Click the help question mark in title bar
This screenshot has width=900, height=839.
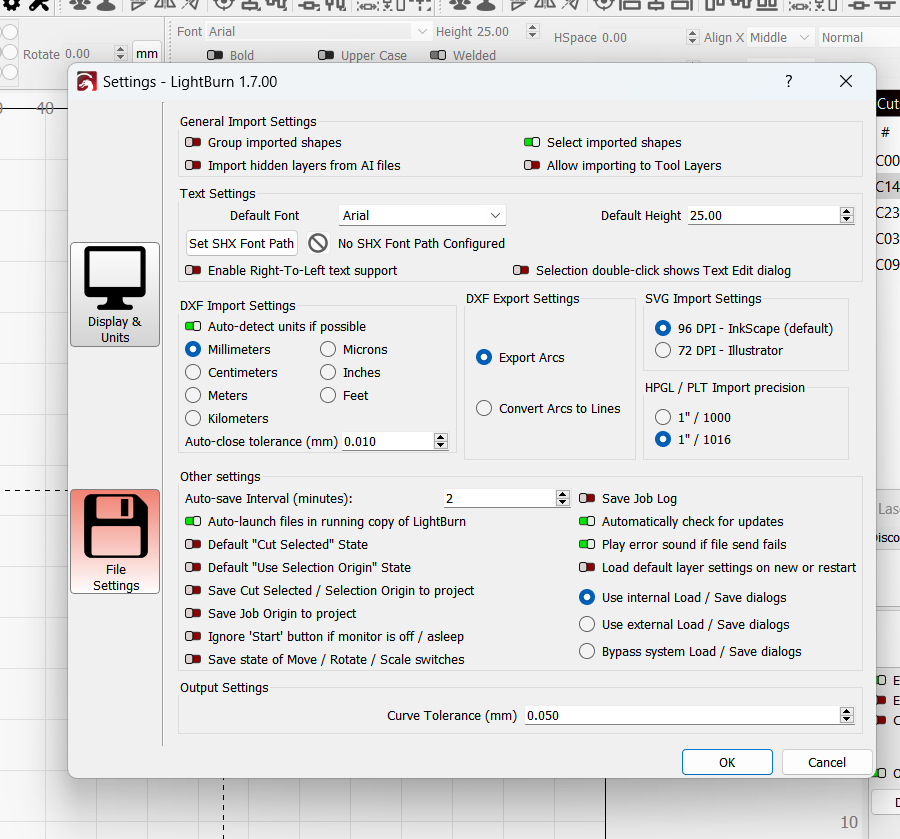coord(789,81)
